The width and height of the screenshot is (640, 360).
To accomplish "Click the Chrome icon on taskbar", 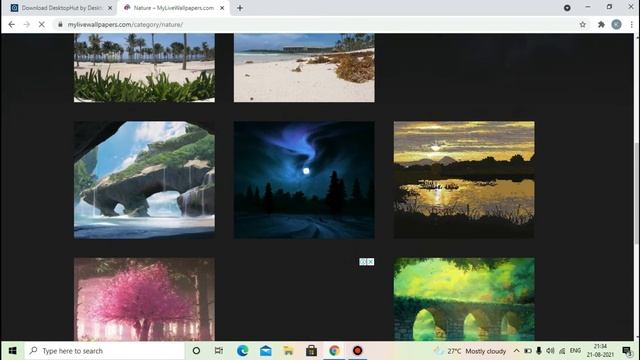I will 334,351.
